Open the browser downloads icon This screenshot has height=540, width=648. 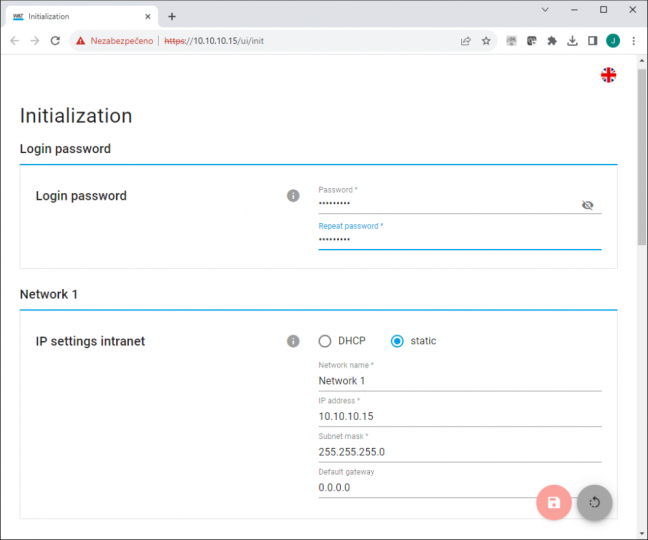click(572, 40)
